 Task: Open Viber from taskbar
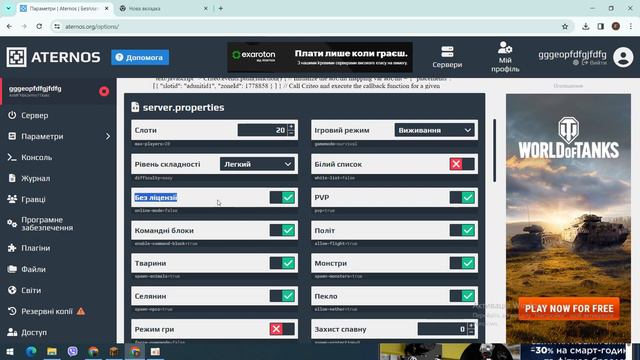(x=73, y=351)
